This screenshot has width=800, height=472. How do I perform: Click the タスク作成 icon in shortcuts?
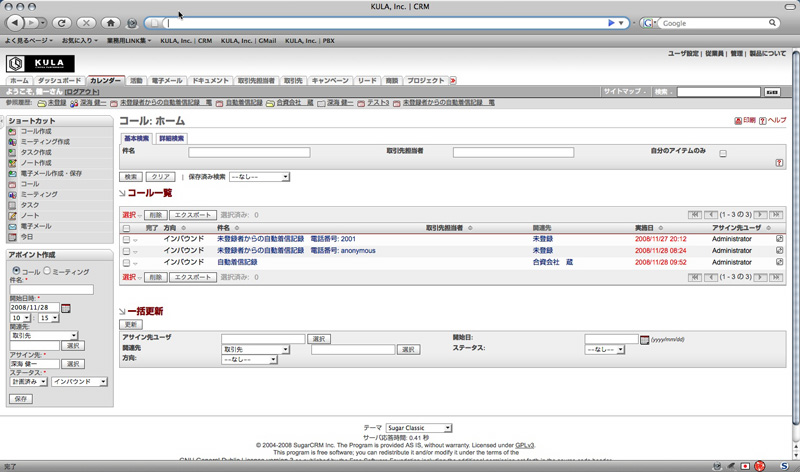pos(12,152)
